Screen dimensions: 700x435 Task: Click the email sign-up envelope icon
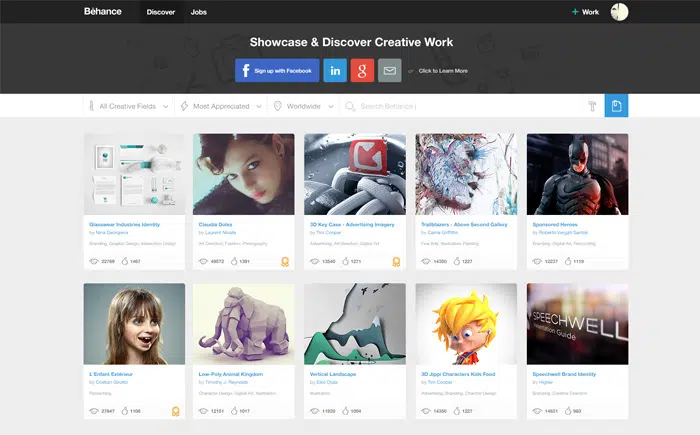click(390, 70)
